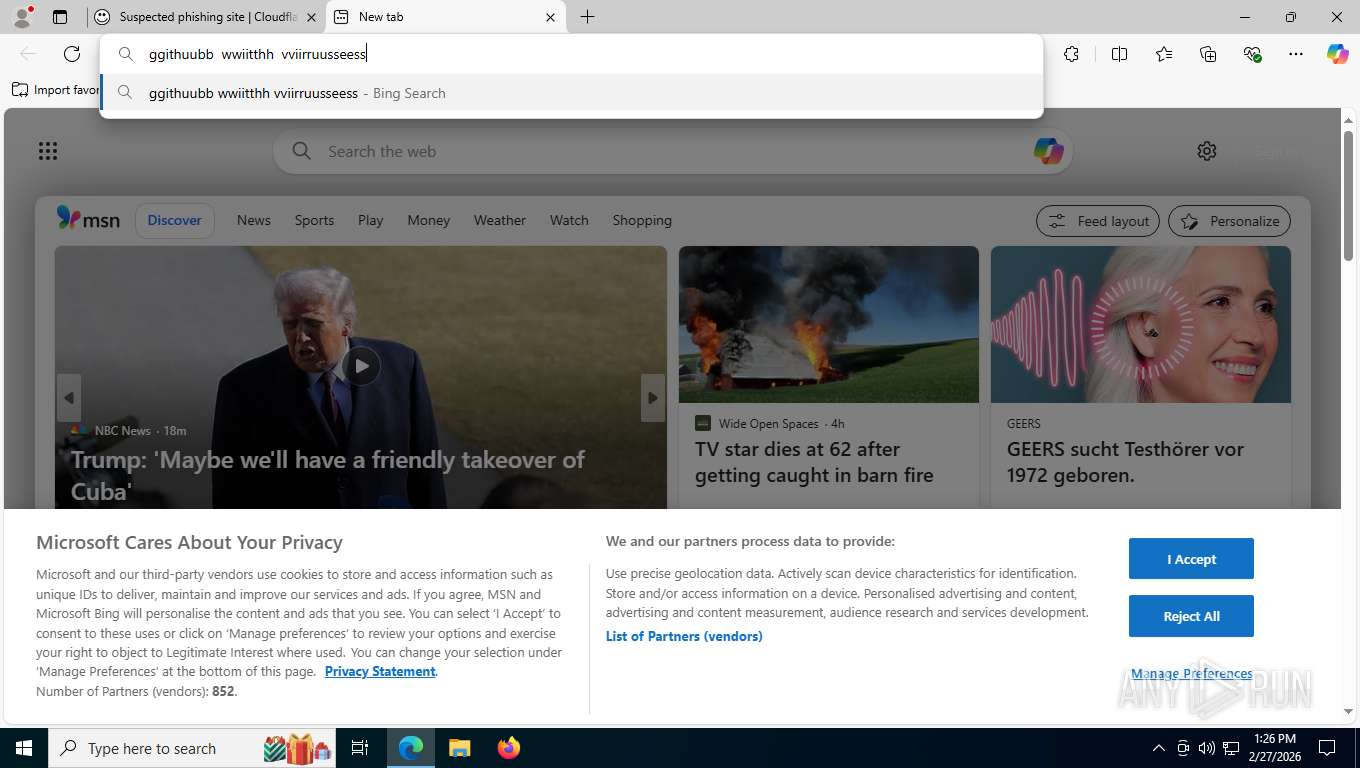Select the Bing Search suggestion row
The width and height of the screenshot is (1360, 768).
(x=572, y=93)
